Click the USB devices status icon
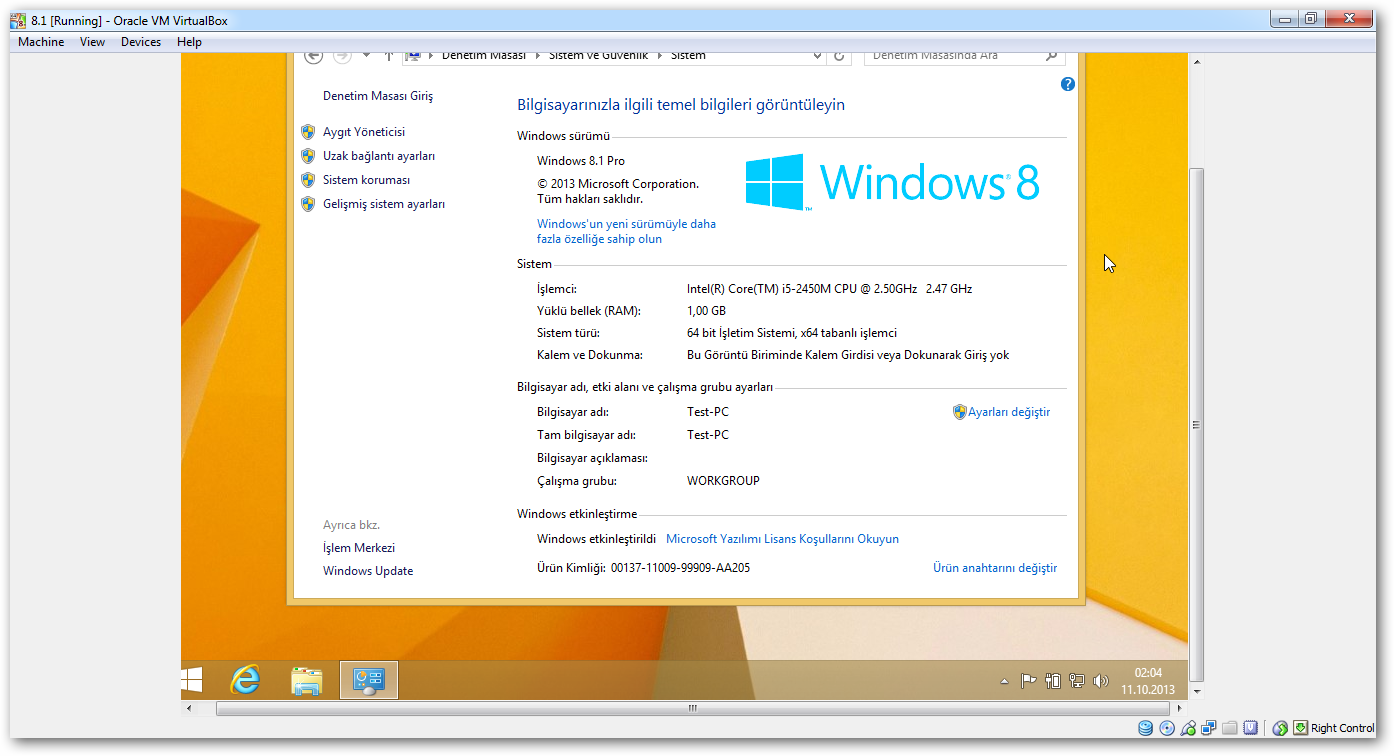This screenshot has width=1394, height=756. tap(1188, 728)
